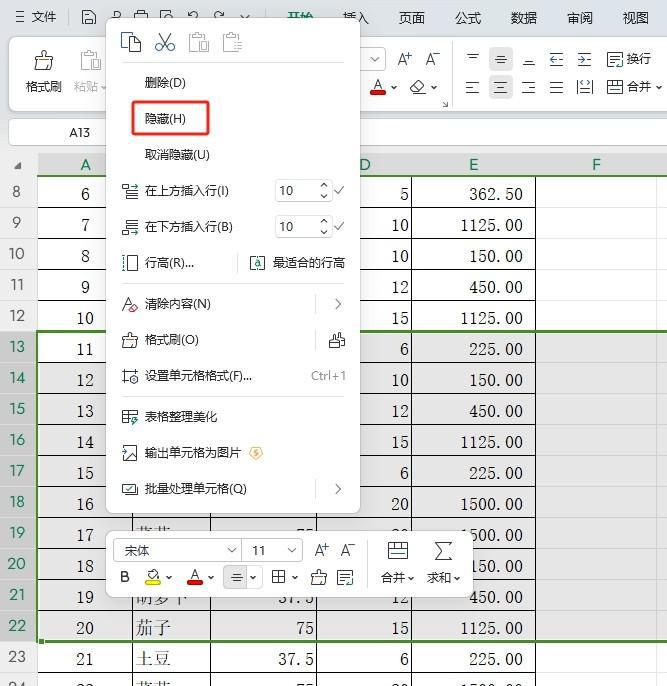Select the 格式刷 brush in the ribbon

click(44, 71)
